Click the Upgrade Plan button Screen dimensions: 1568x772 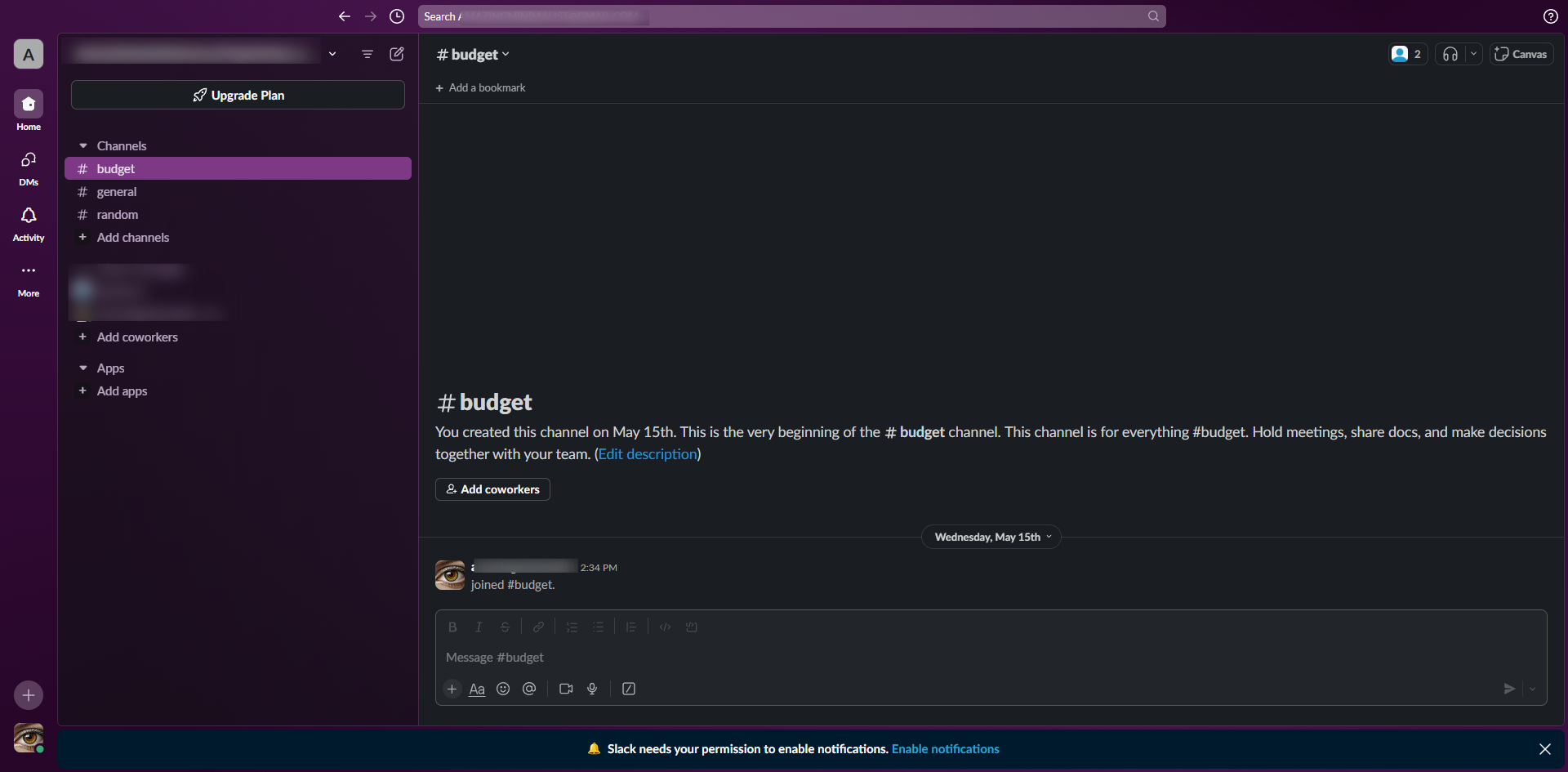[238, 95]
